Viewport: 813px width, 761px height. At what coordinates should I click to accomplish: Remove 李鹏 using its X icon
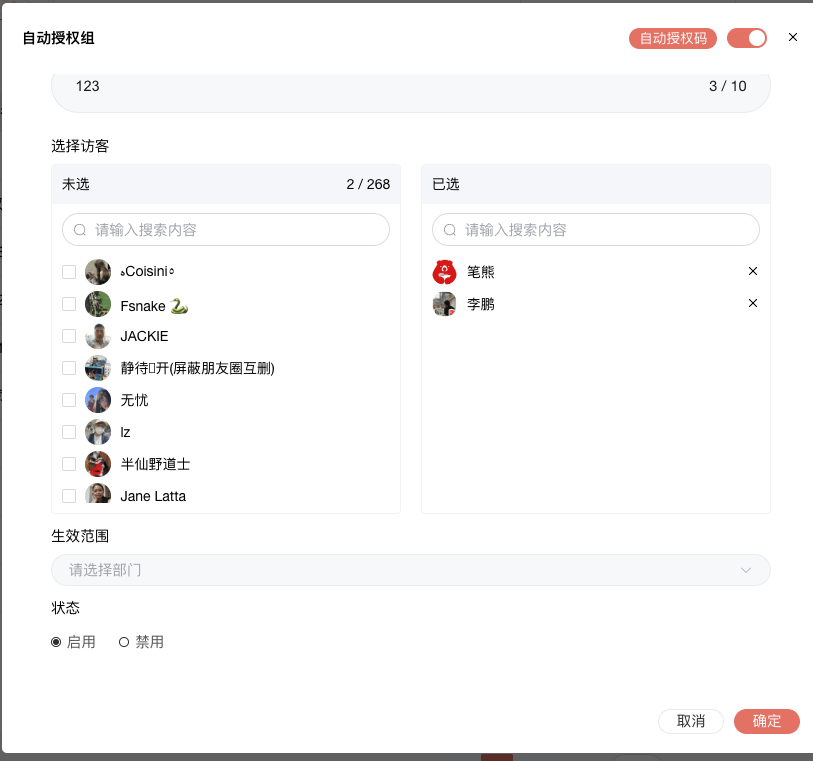(x=753, y=303)
